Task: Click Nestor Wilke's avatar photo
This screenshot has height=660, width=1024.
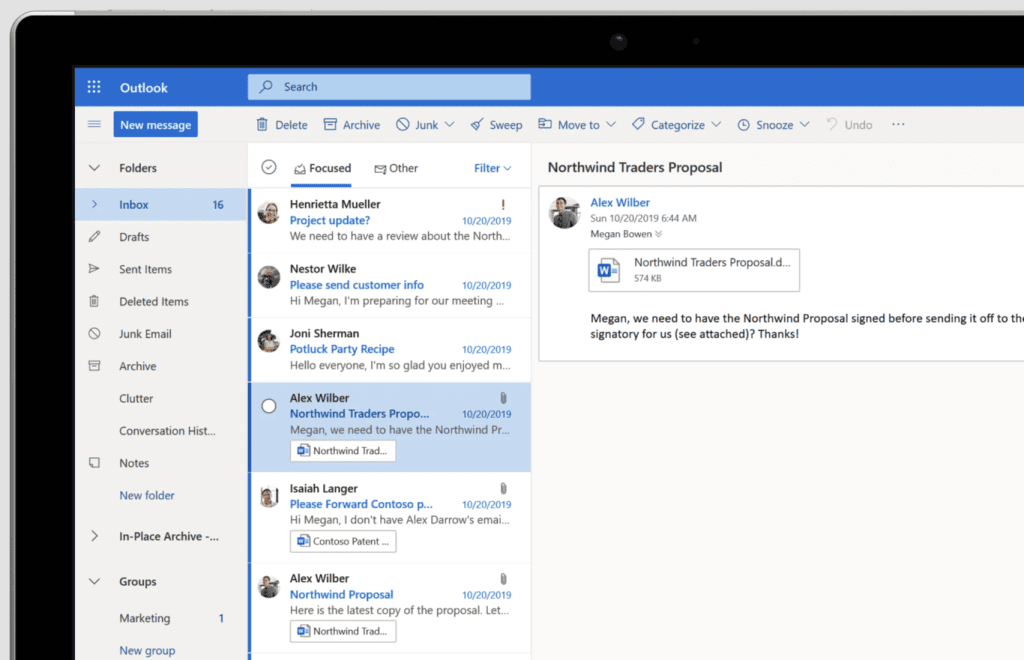Action: pos(268,277)
